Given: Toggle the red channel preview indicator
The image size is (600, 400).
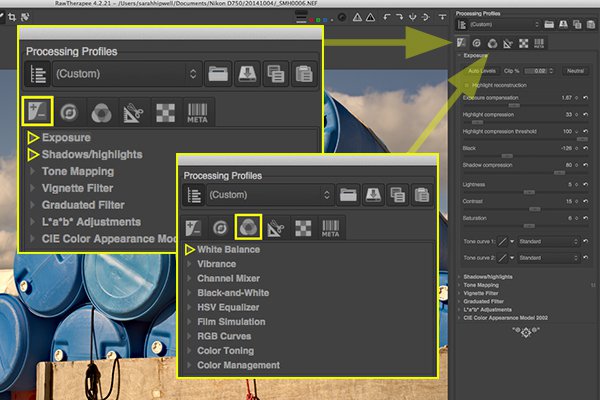Looking at the screenshot, I should (x=312, y=20).
